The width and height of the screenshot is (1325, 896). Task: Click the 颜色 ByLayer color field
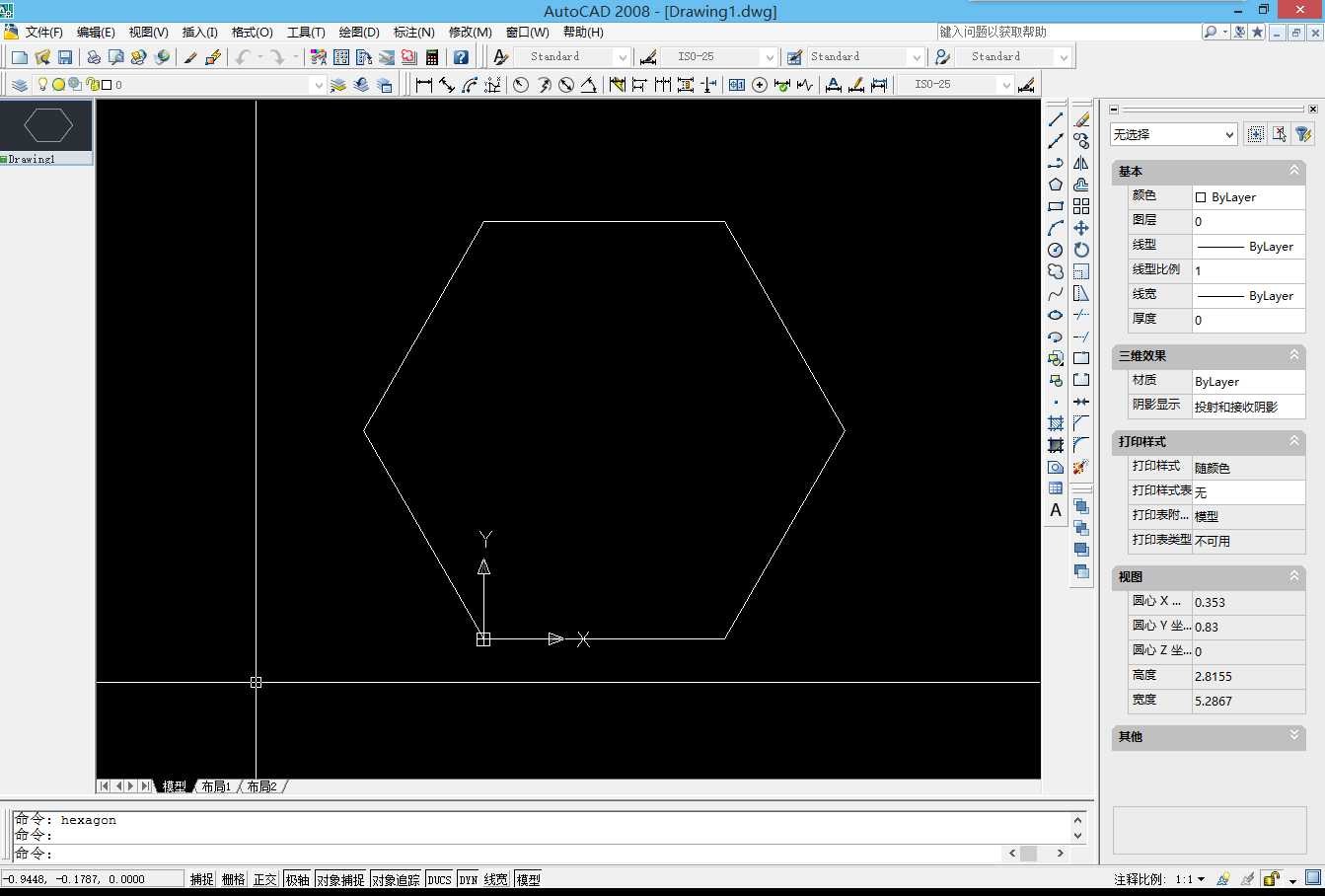tap(1249, 197)
